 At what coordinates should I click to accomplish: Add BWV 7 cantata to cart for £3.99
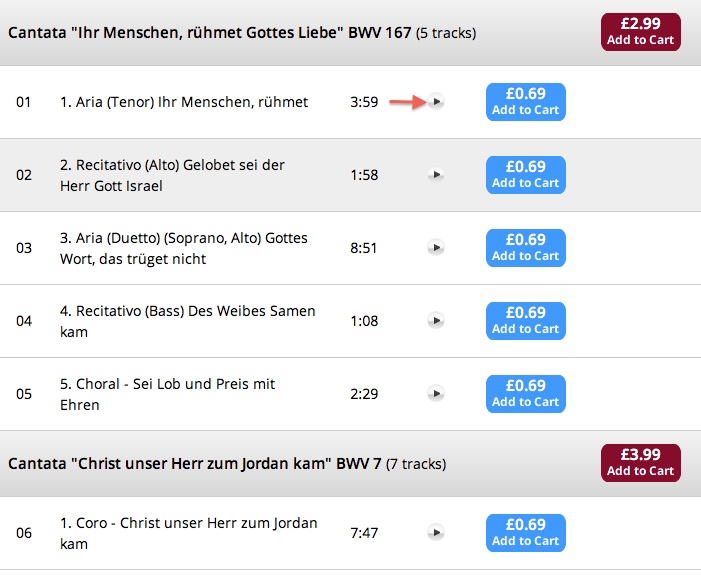(x=640, y=463)
